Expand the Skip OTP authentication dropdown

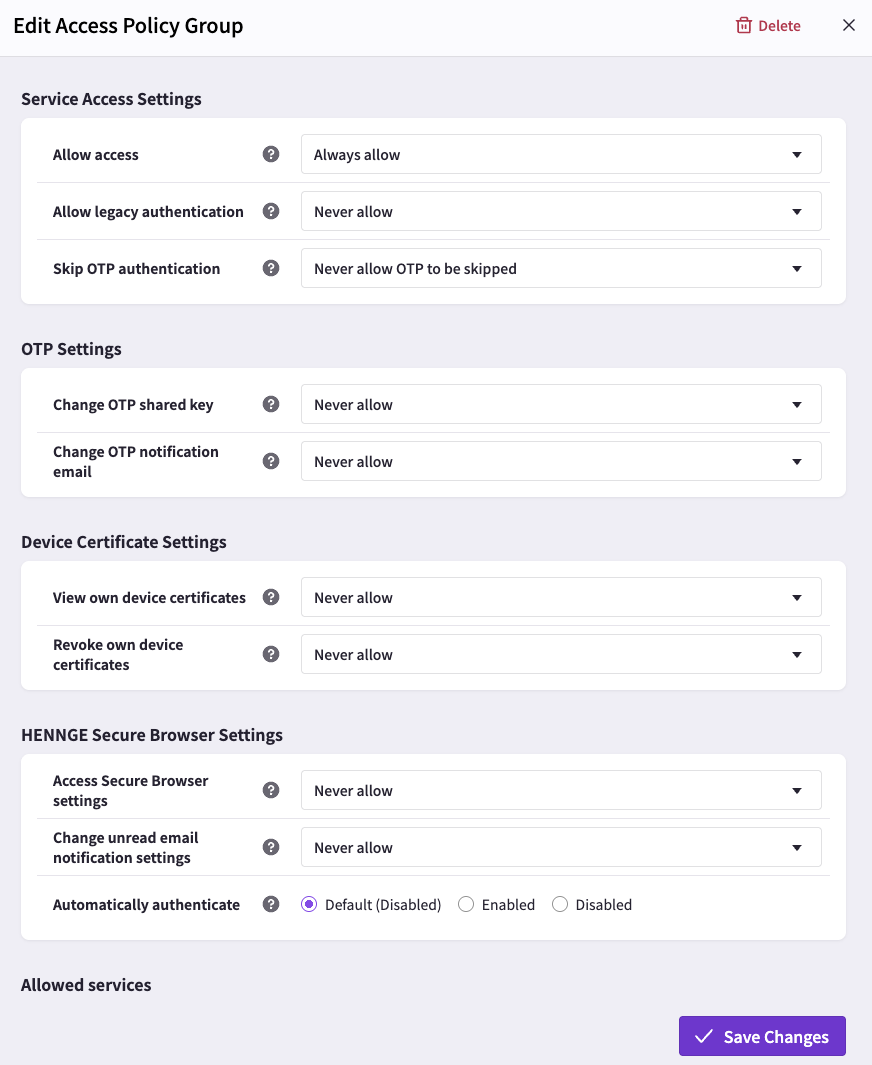[x=561, y=268]
